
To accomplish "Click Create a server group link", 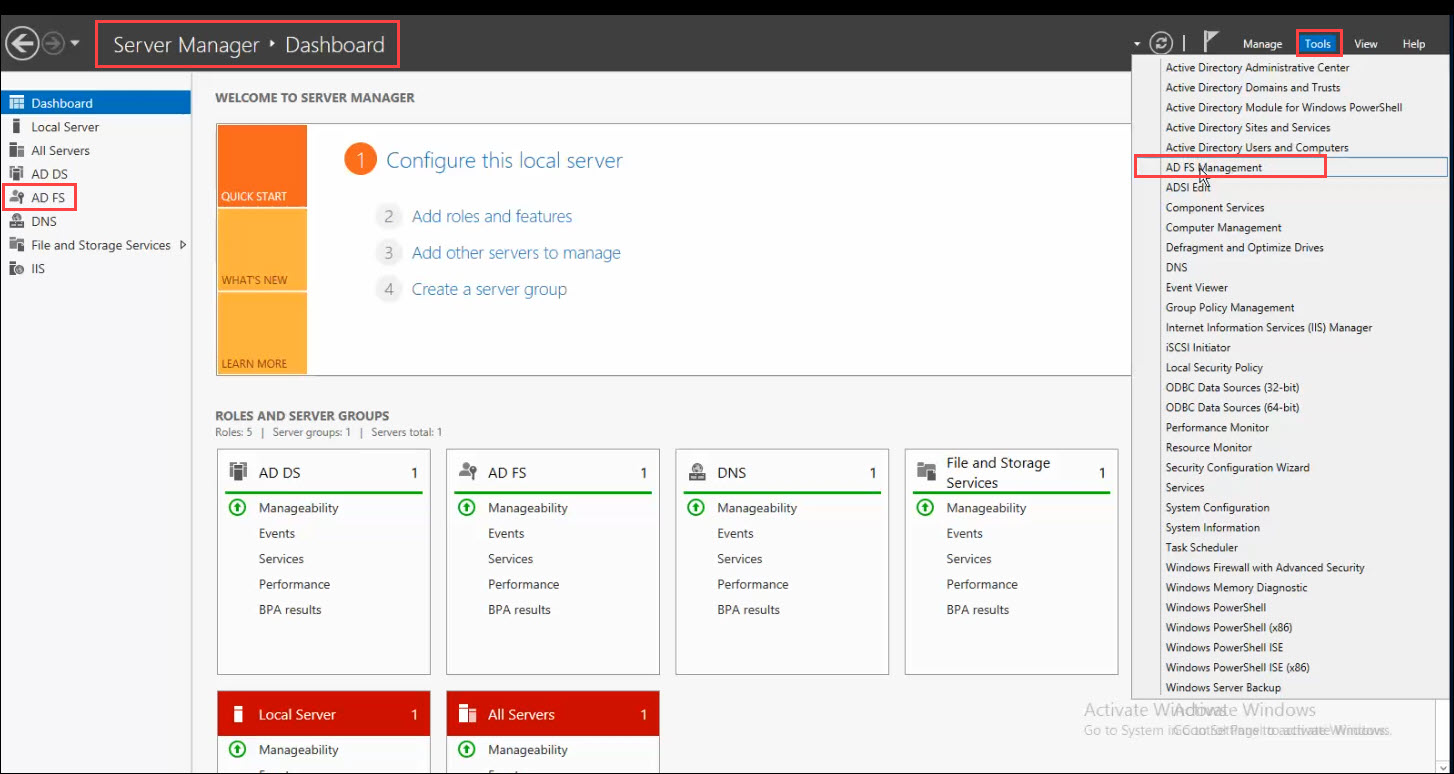I will click(x=489, y=289).
